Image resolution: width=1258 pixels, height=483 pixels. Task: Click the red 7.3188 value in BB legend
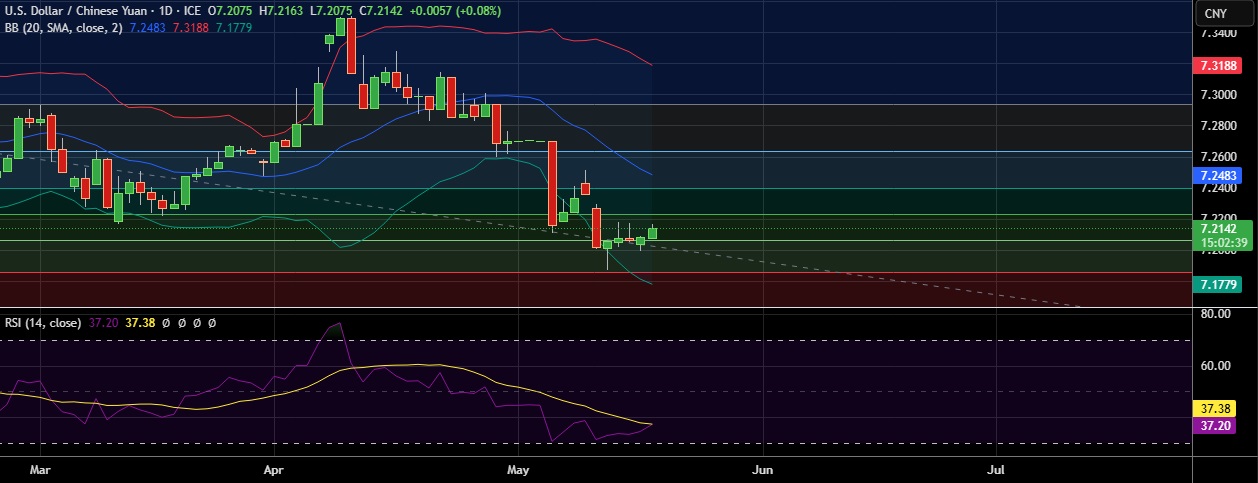(x=190, y=28)
